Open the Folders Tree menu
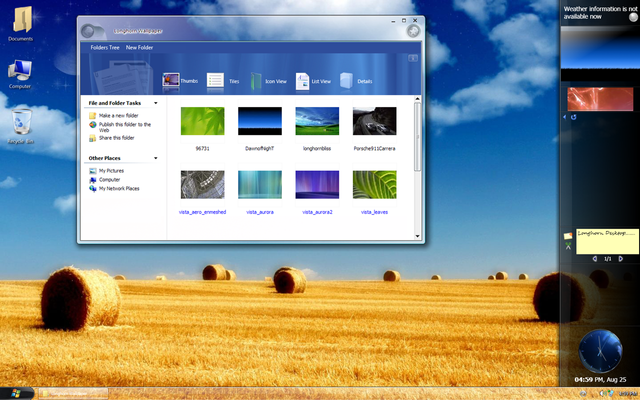 pyautogui.click(x=105, y=48)
